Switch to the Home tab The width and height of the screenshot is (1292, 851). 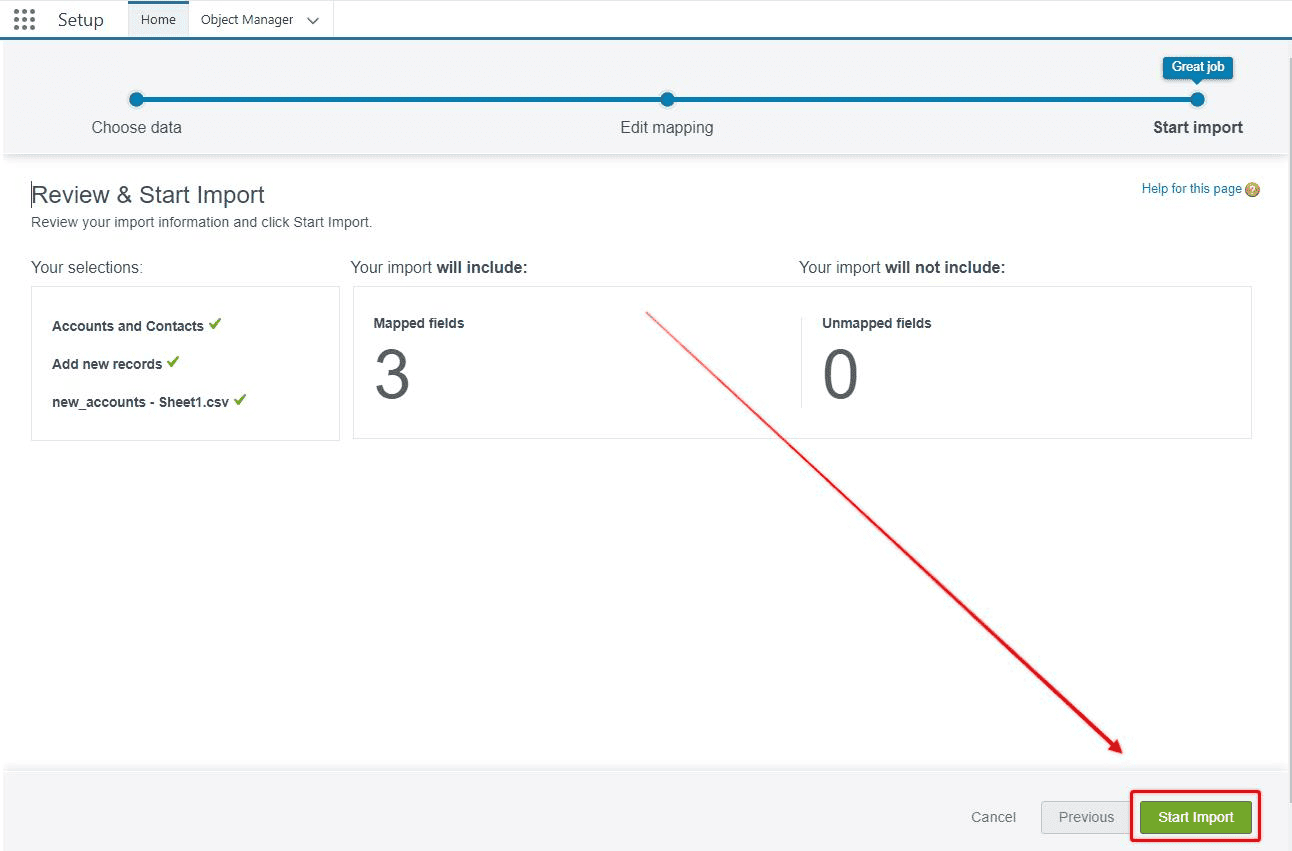(x=158, y=18)
